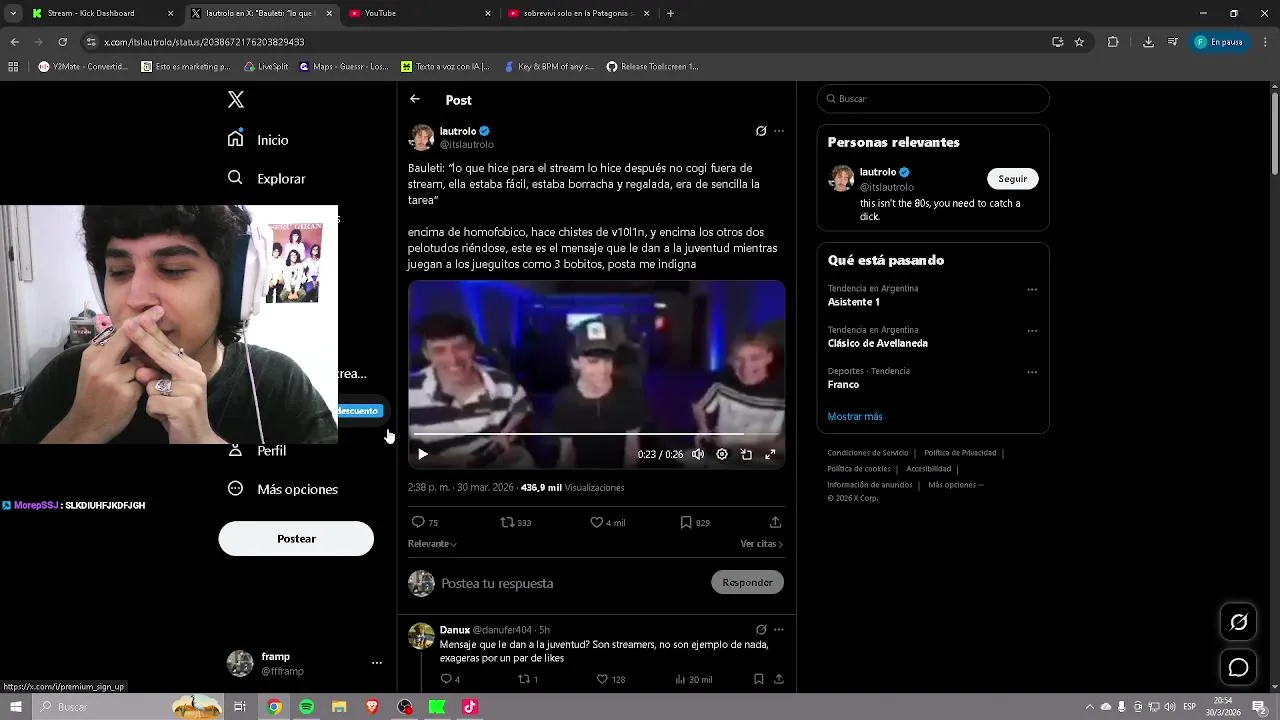Open the LiveSplit bookmark

pos(266,67)
